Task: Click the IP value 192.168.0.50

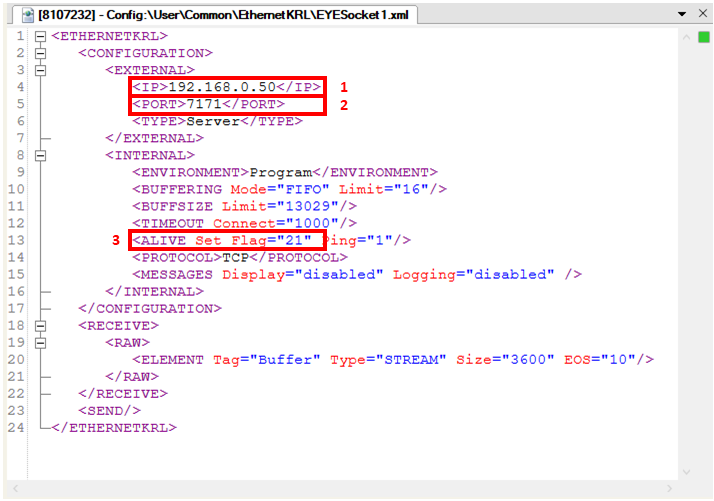Action: pos(222,87)
